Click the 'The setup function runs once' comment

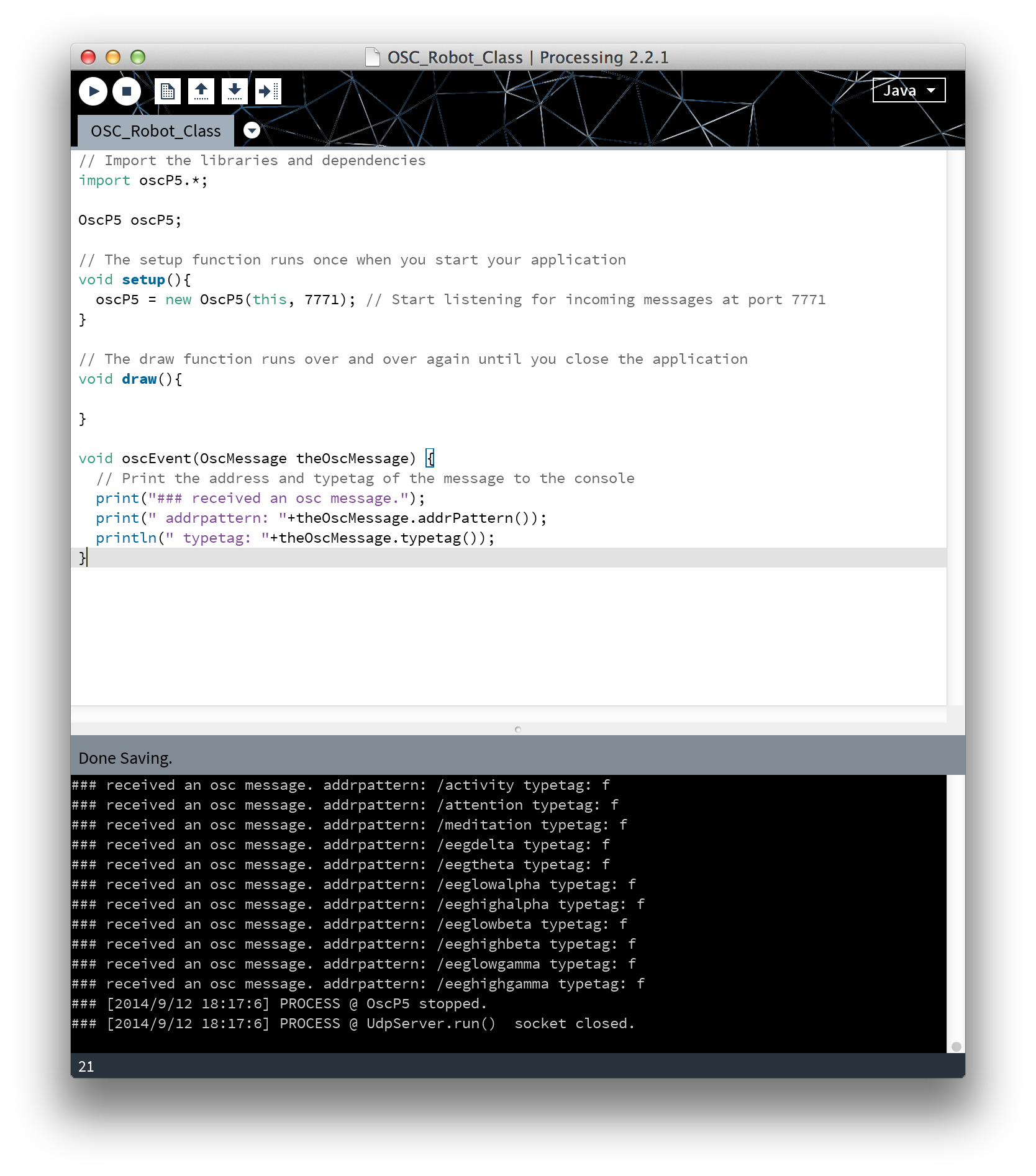pos(352,260)
